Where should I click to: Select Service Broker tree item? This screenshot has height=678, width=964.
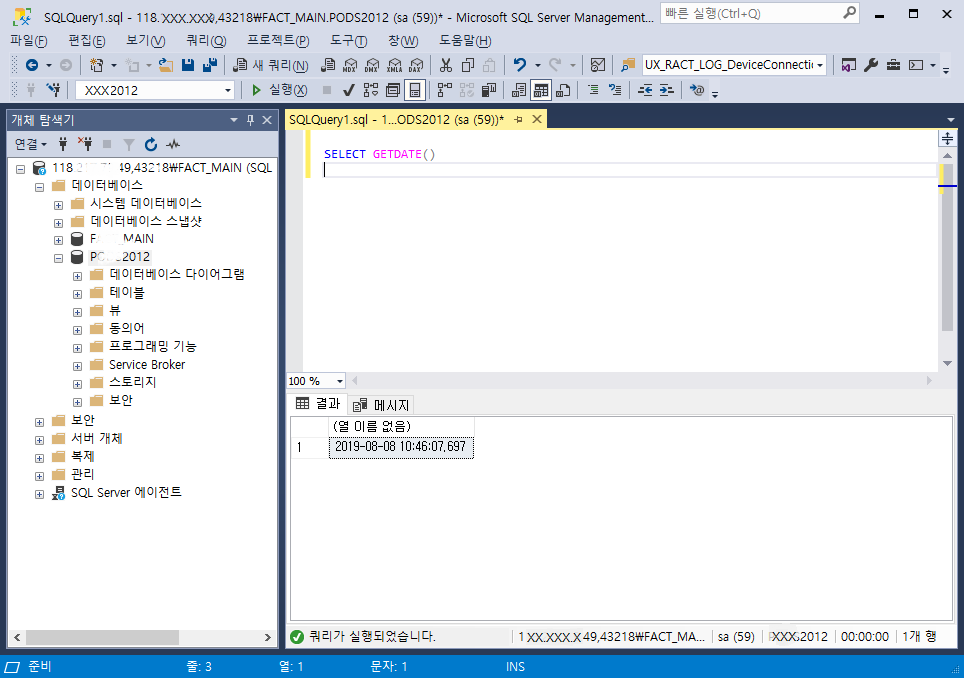[x=147, y=365]
